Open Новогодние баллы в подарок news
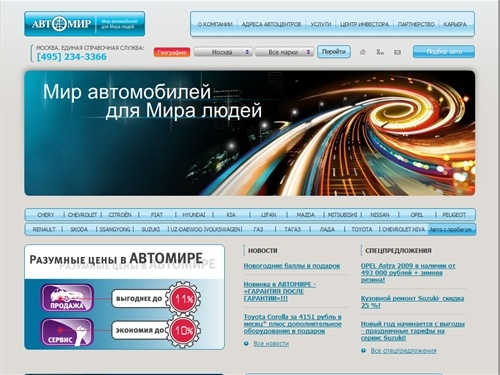 coord(292,266)
